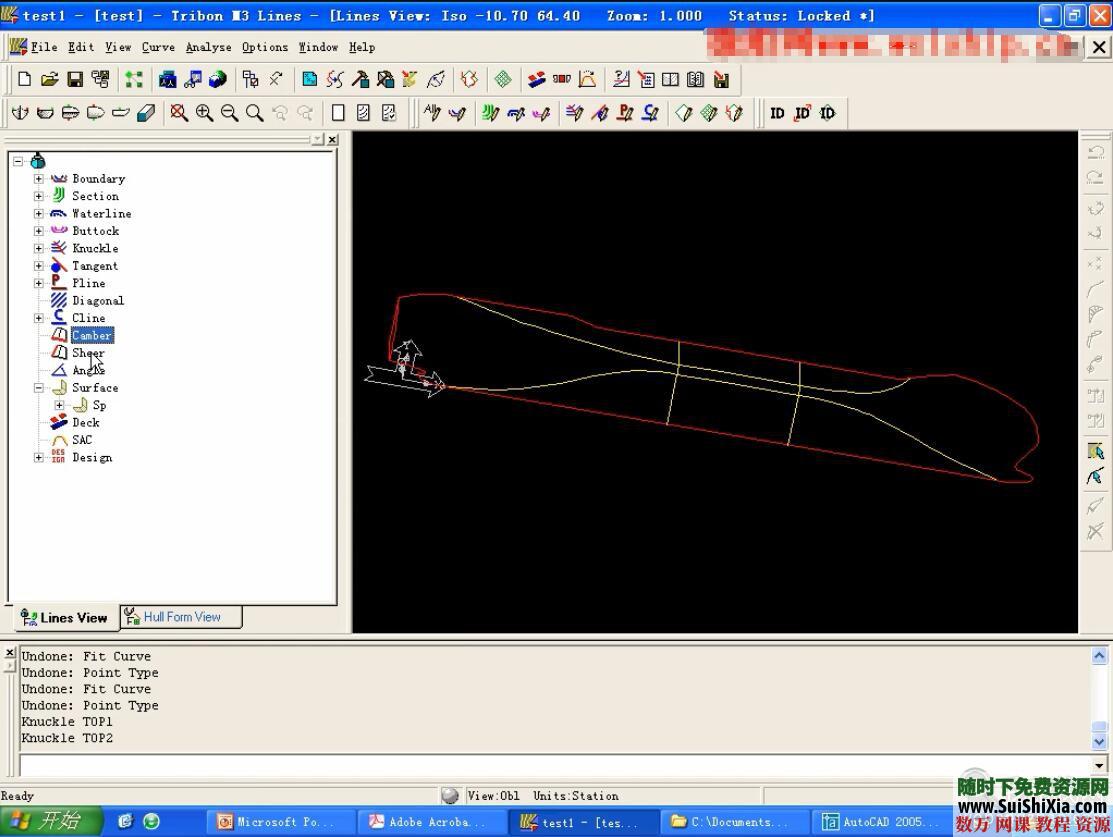Open the Curve menu
Screen dimensions: 1113x837
click(x=158, y=47)
